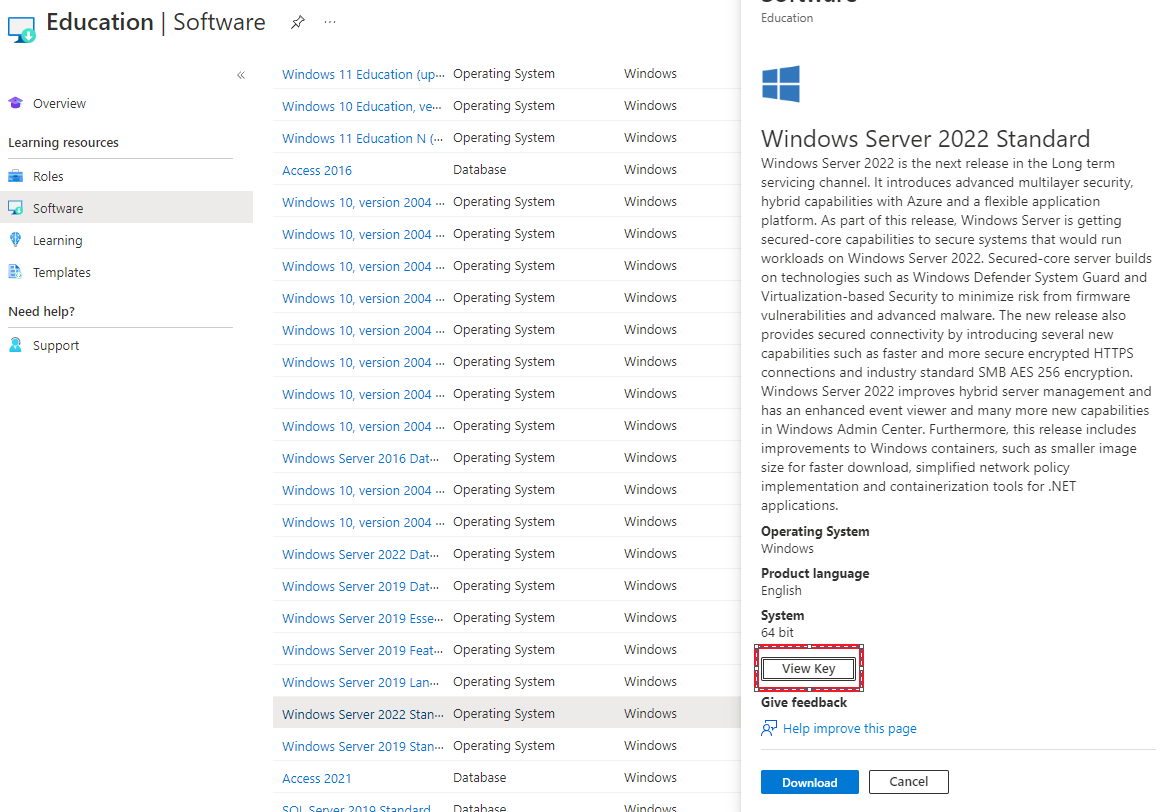Image resolution: width=1160 pixels, height=812 pixels.
Task: Pin the Education Software page
Action: pyautogui.click(x=297, y=22)
